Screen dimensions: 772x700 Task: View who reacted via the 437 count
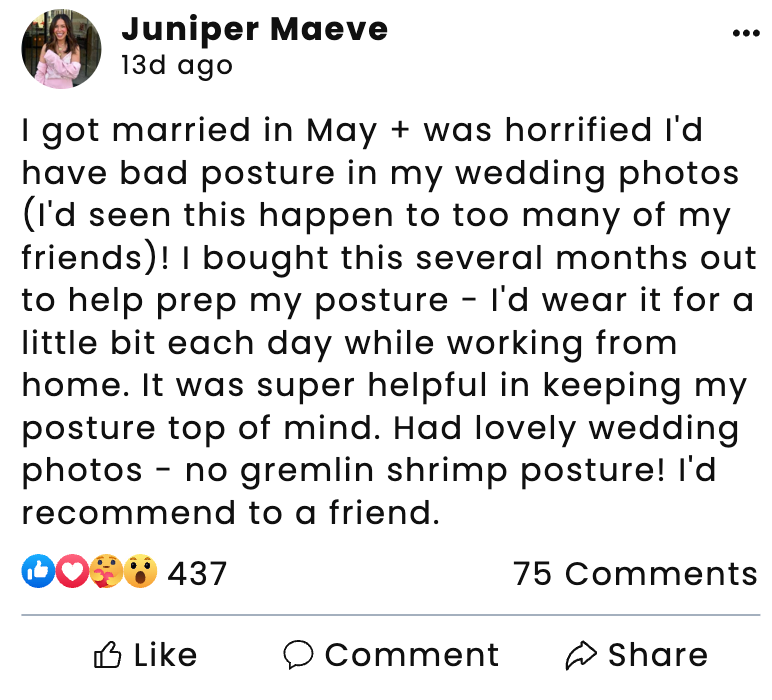[197, 574]
